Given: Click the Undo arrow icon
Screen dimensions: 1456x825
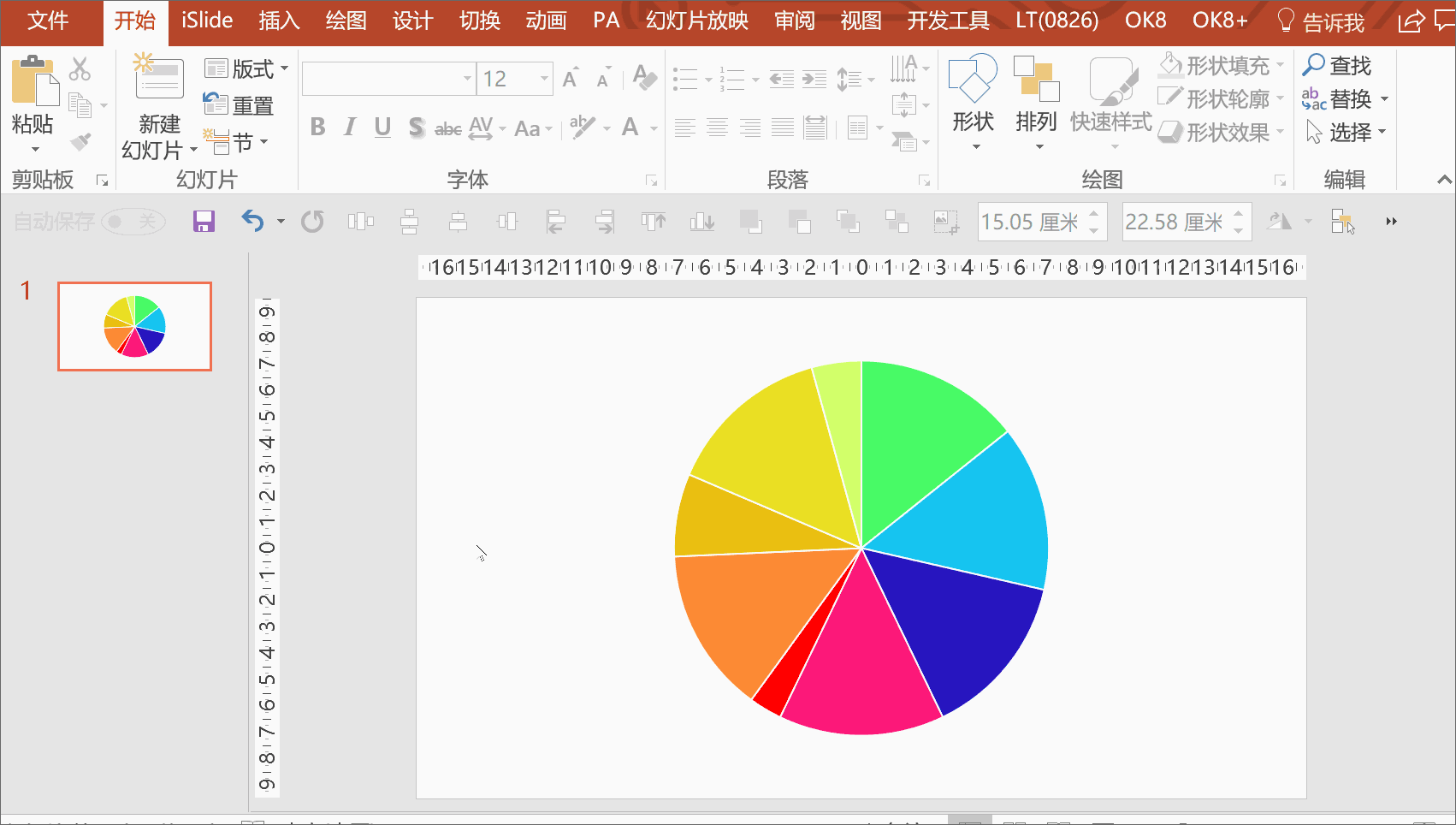Looking at the screenshot, I should (x=252, y=222).
